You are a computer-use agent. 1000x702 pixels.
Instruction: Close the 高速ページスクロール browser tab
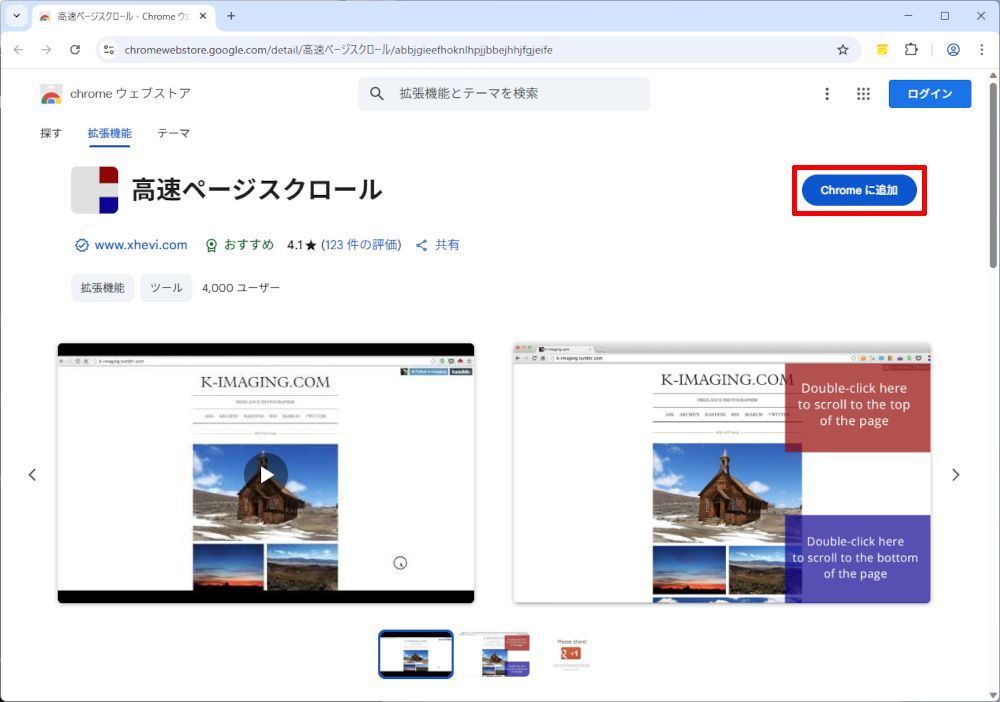(203, 16)
